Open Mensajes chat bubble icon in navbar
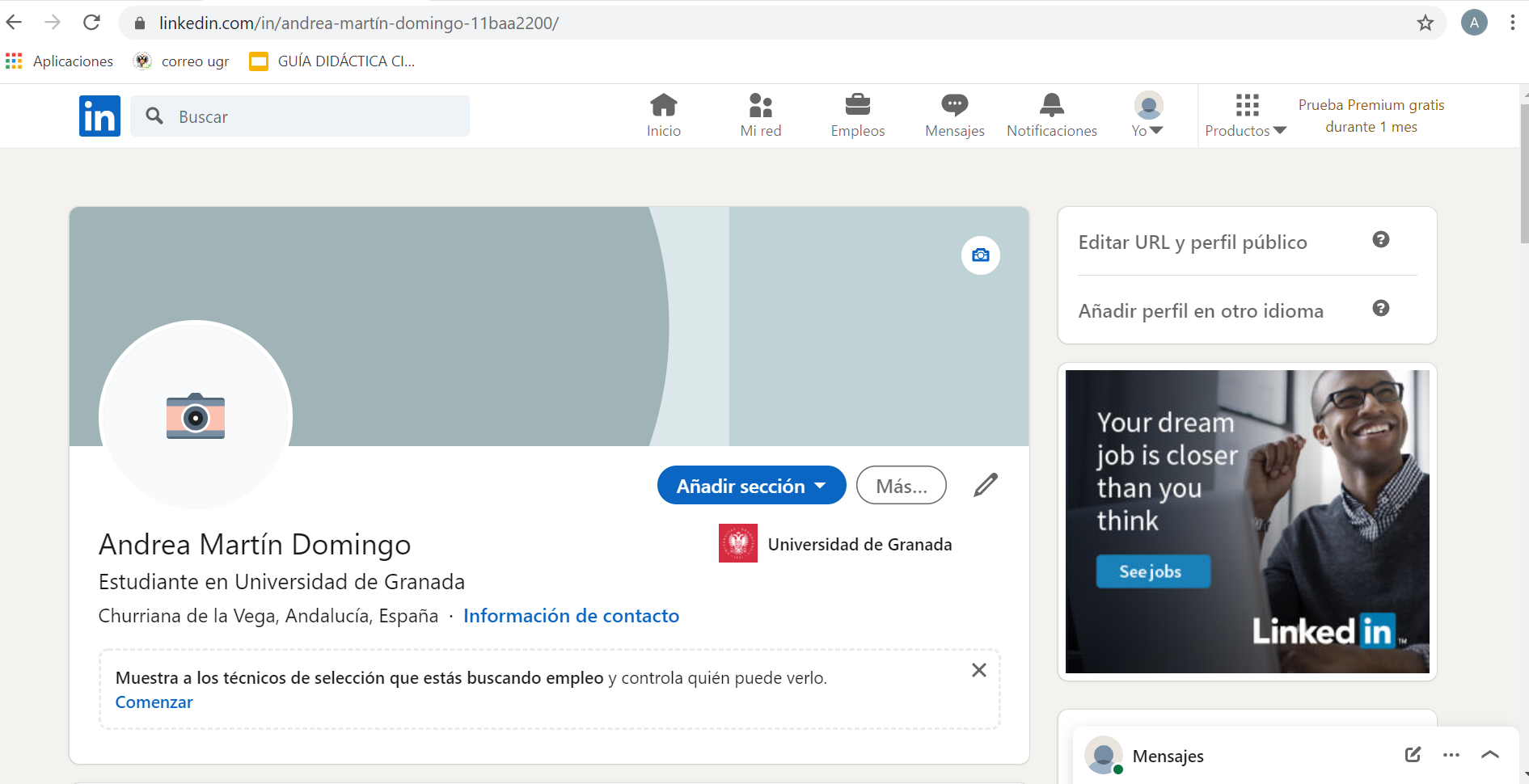This screenshot has height=784, width=1529. pyautogui.click(x=954, y=105)
